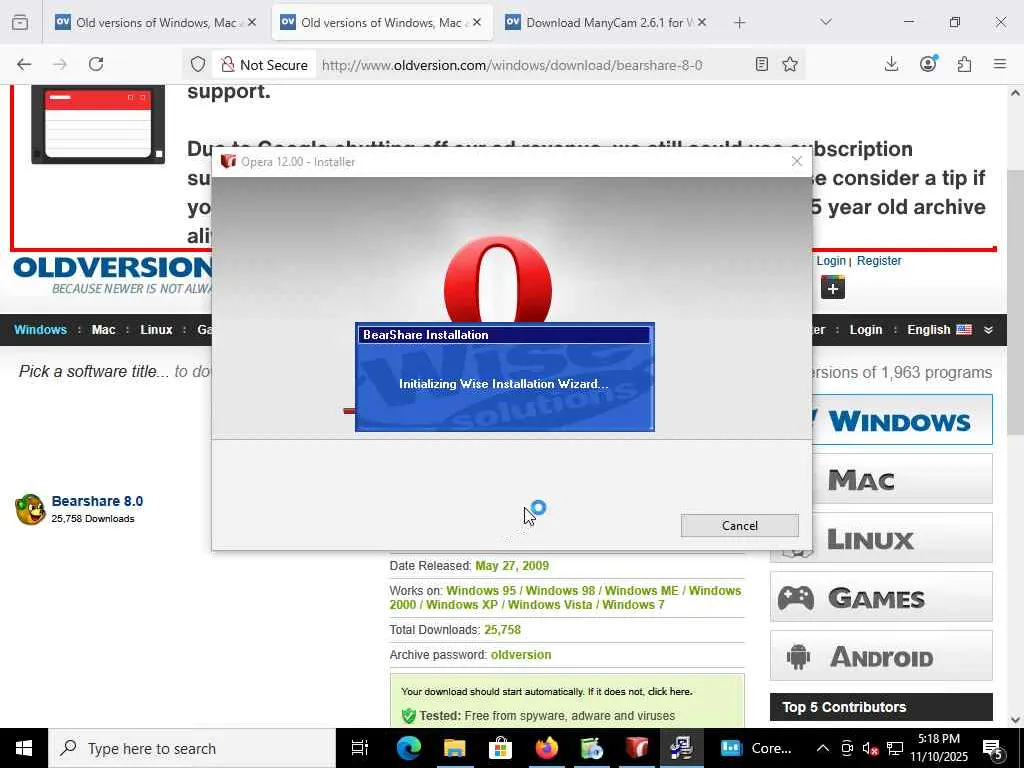Show hidden system tray icons
1024x768 pixels.
823,748
